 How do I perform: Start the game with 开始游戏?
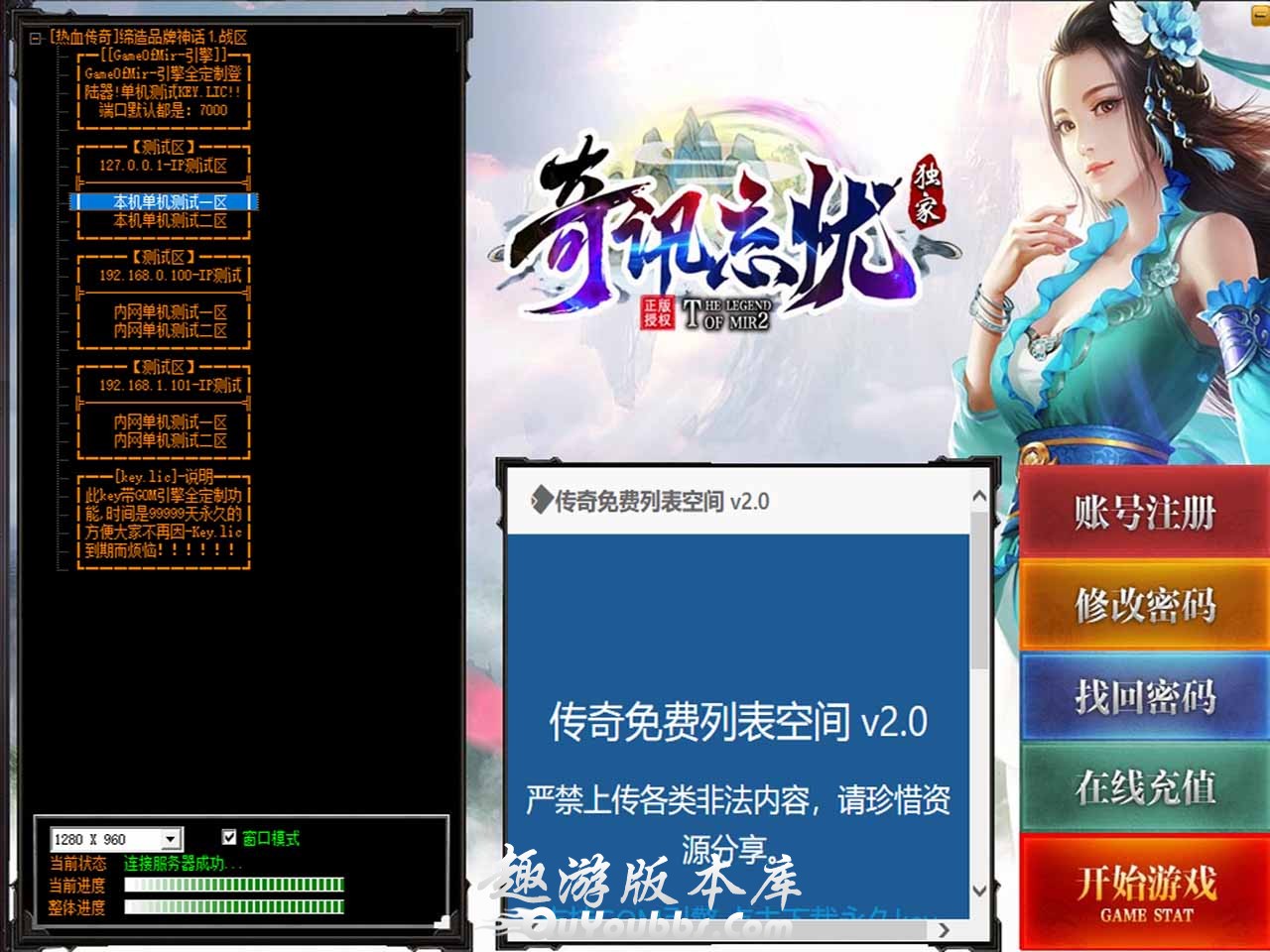click(x=1144, y=891)
